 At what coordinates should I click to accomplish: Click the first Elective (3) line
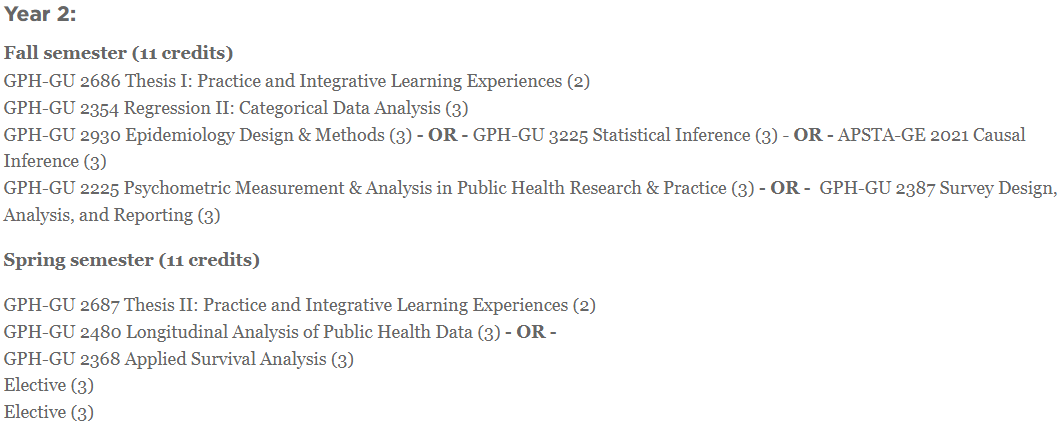[x=49, y=385]
